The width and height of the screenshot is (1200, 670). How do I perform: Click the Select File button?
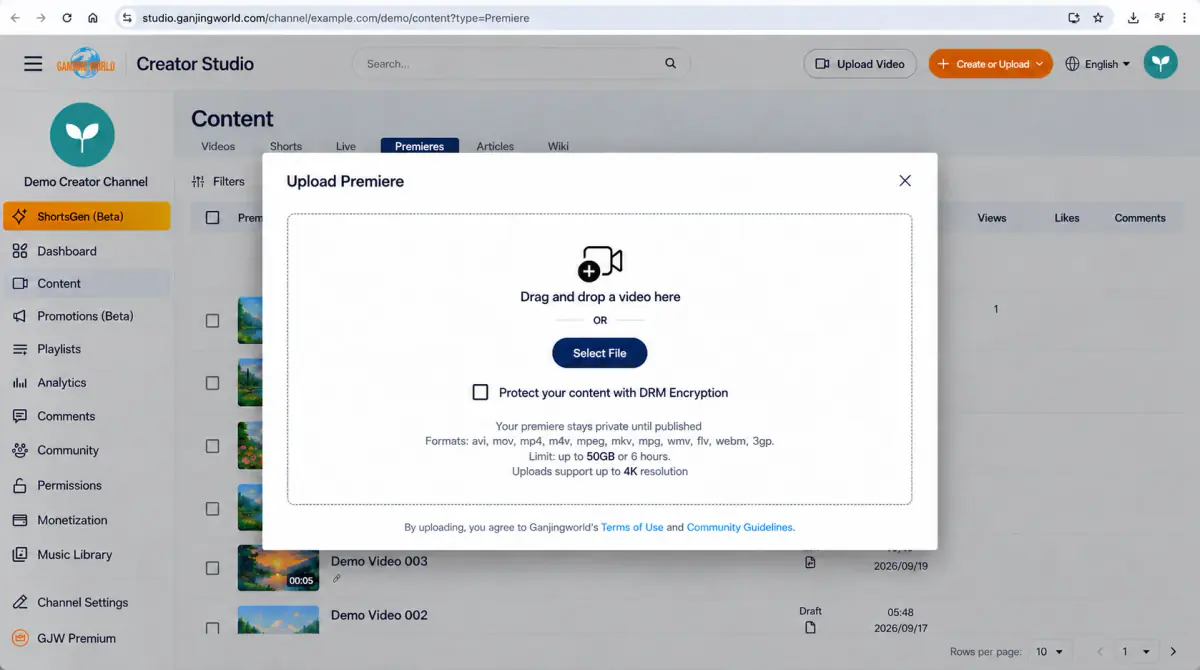click(x=600, y=353)
